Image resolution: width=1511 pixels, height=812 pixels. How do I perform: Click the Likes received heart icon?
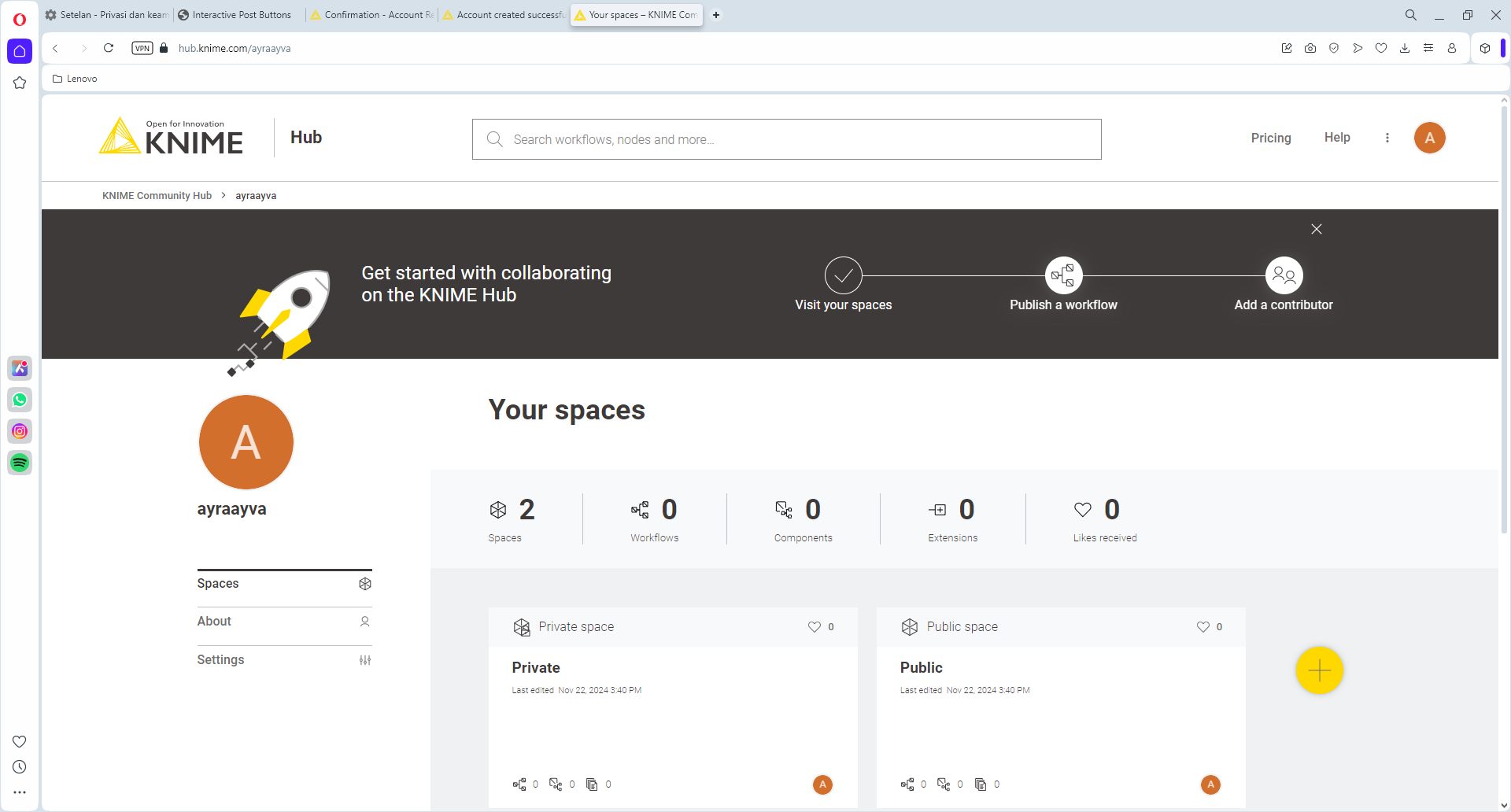[x=1083, y=510]
